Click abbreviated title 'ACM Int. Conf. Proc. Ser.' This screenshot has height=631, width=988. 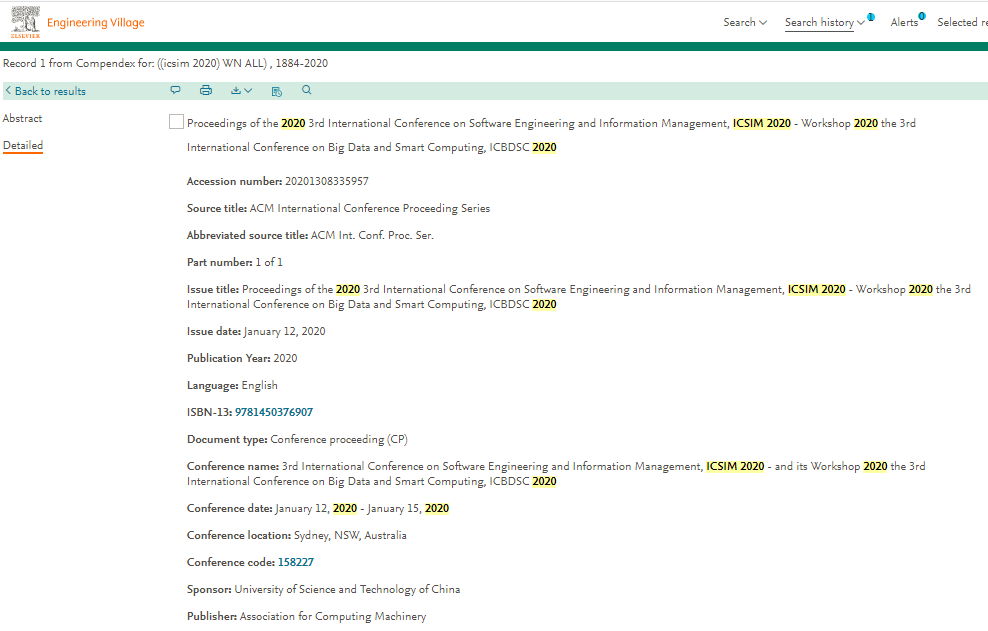click(372, 236)
